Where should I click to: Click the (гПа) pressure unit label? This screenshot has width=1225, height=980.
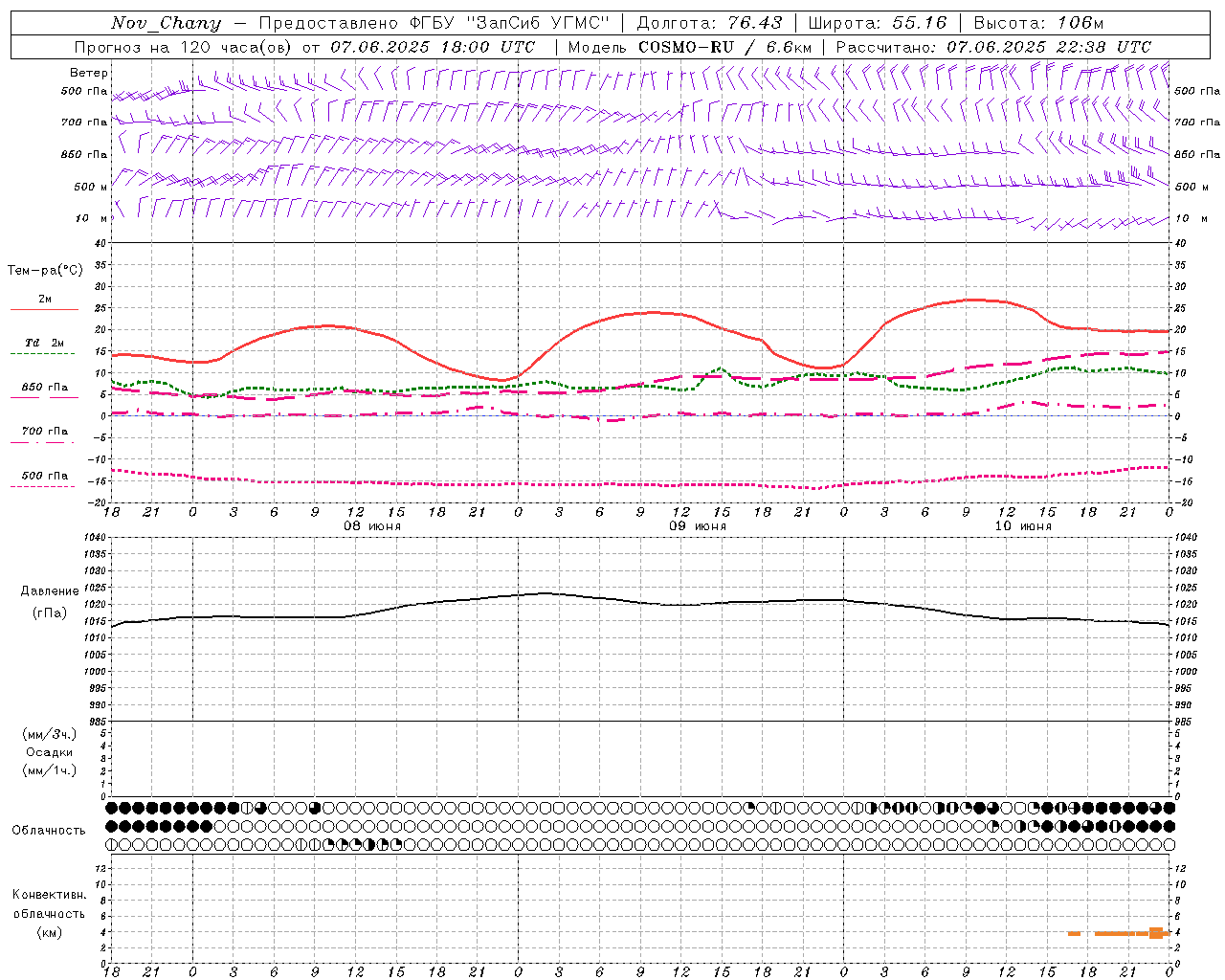click(49, 613)
